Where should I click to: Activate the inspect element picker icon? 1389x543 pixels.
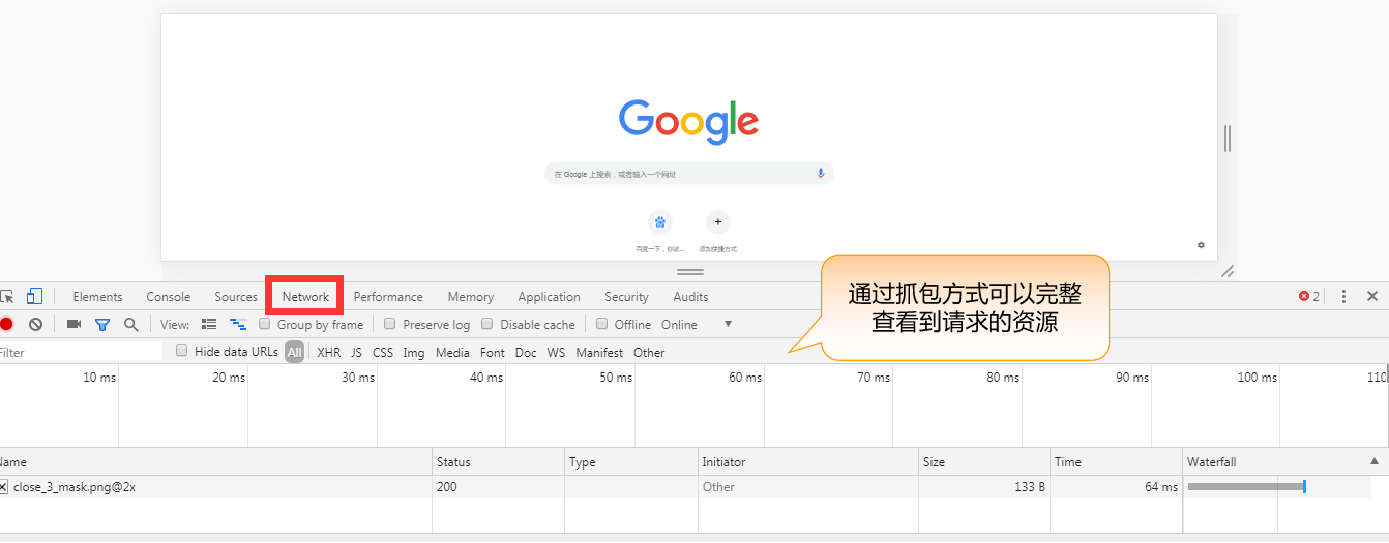6,296
